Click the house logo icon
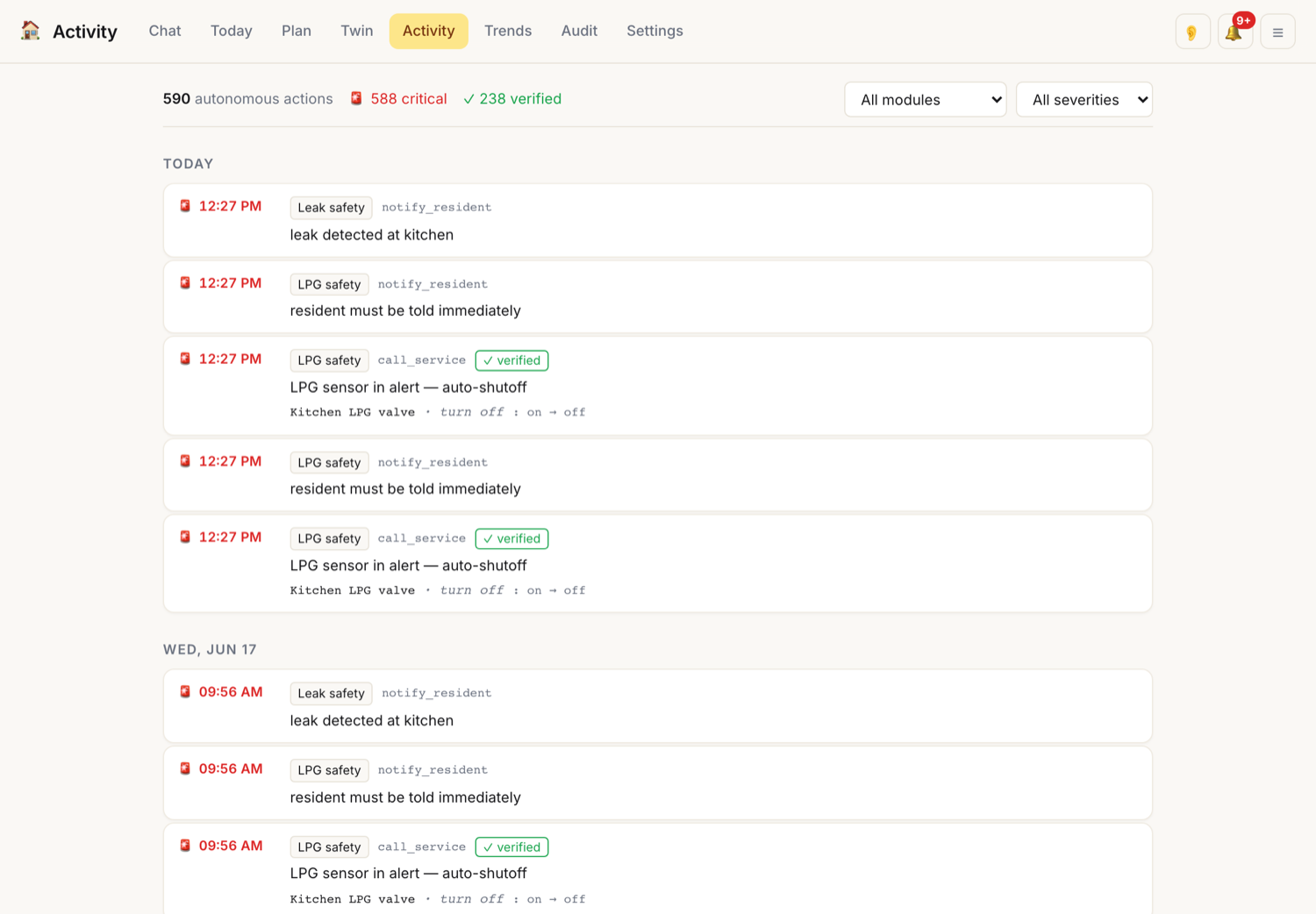Image resolution: width=1316 pixels, height=914 pixels. (31, 31)
